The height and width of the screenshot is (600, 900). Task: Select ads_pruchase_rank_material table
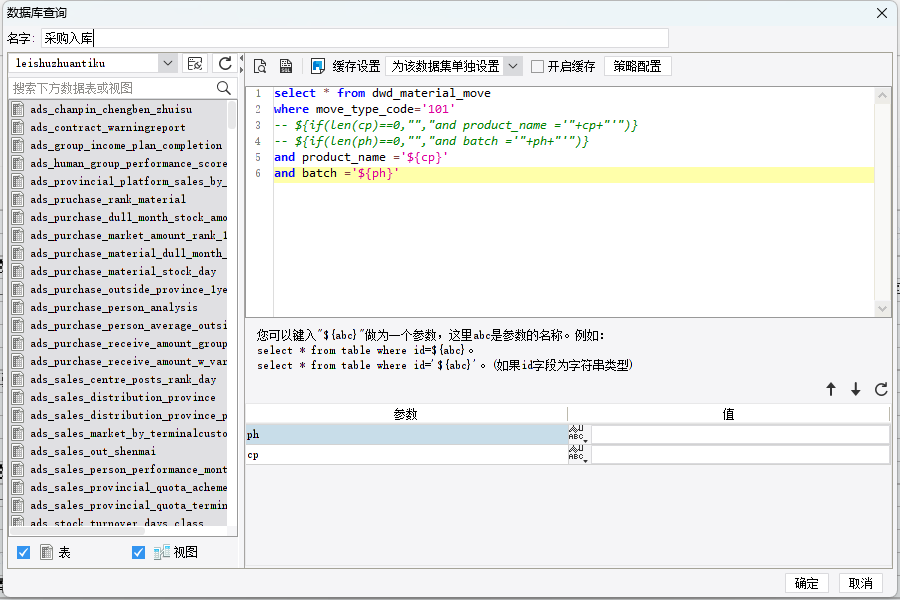pos(108,199)
